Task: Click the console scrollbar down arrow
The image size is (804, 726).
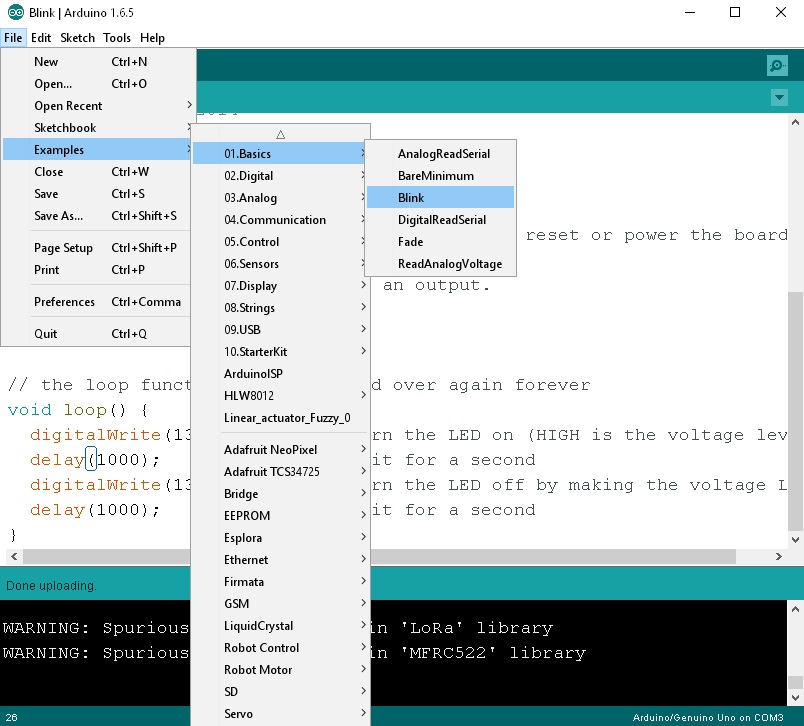Action: pyautogui.click(x=795, y=698)
